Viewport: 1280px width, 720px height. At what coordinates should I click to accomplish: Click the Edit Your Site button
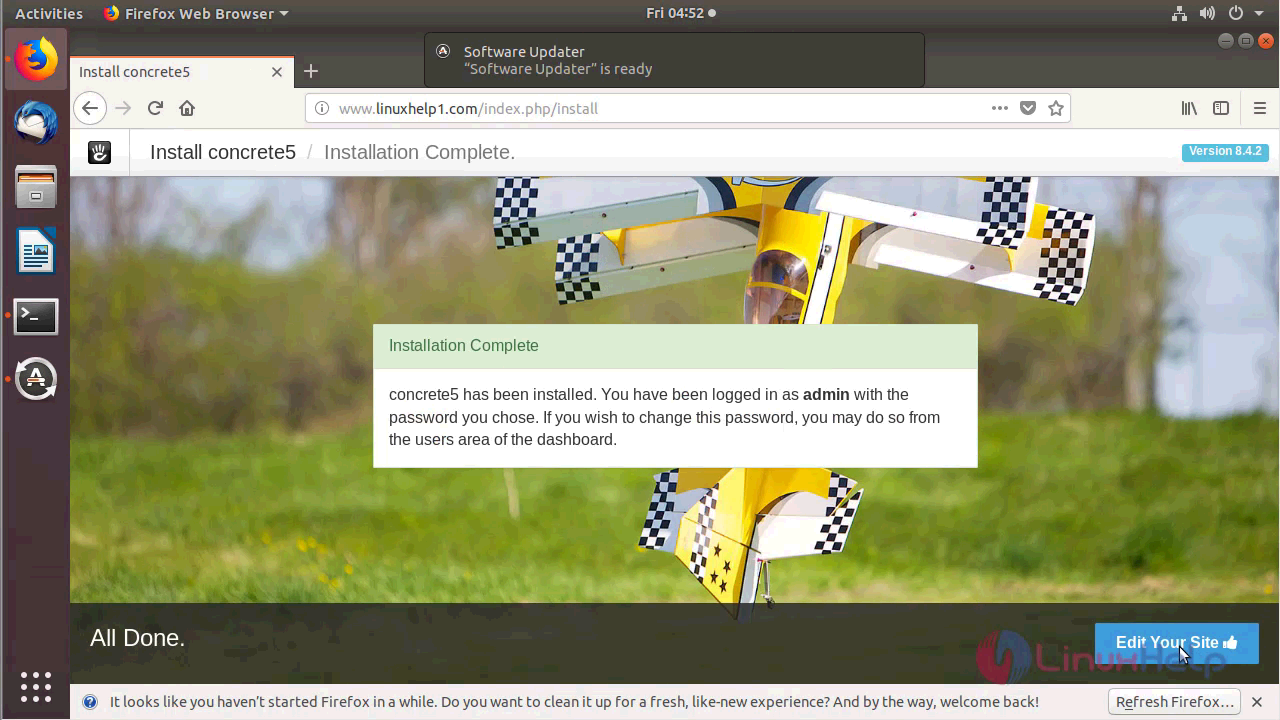coord(1177,643)
